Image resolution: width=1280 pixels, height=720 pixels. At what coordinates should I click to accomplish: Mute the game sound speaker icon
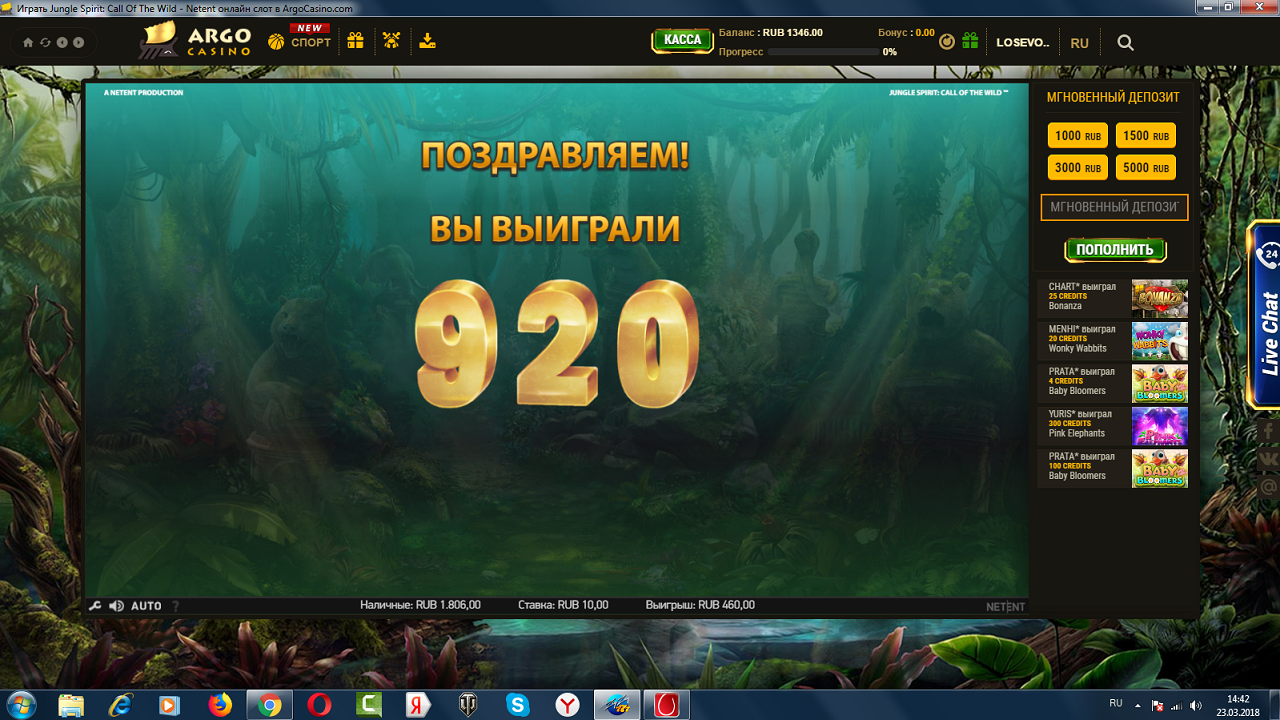pos(116,606)
